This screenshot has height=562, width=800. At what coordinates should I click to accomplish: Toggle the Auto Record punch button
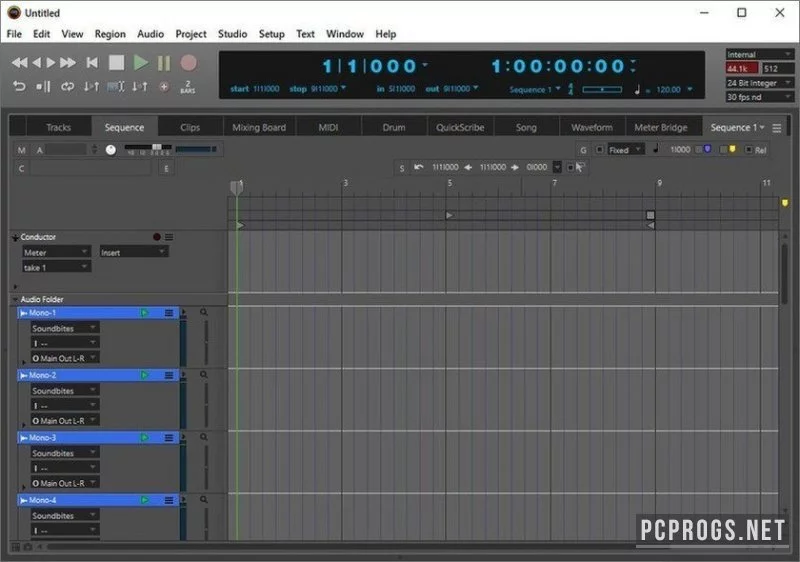click(x=140, y=87)
